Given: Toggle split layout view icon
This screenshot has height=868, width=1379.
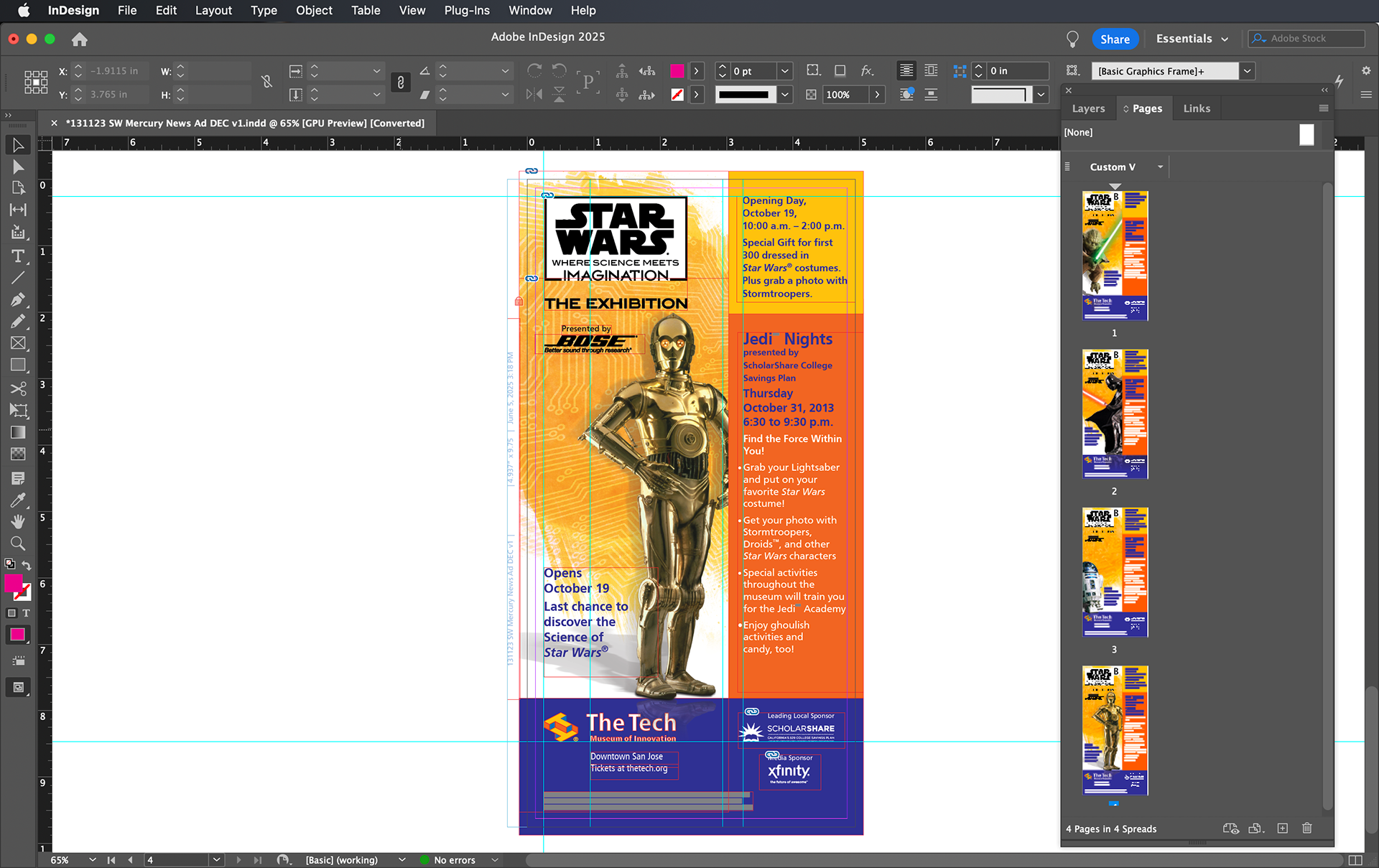Looking at the screenshot, I should pyautogui.click(x=1355, y=860).
